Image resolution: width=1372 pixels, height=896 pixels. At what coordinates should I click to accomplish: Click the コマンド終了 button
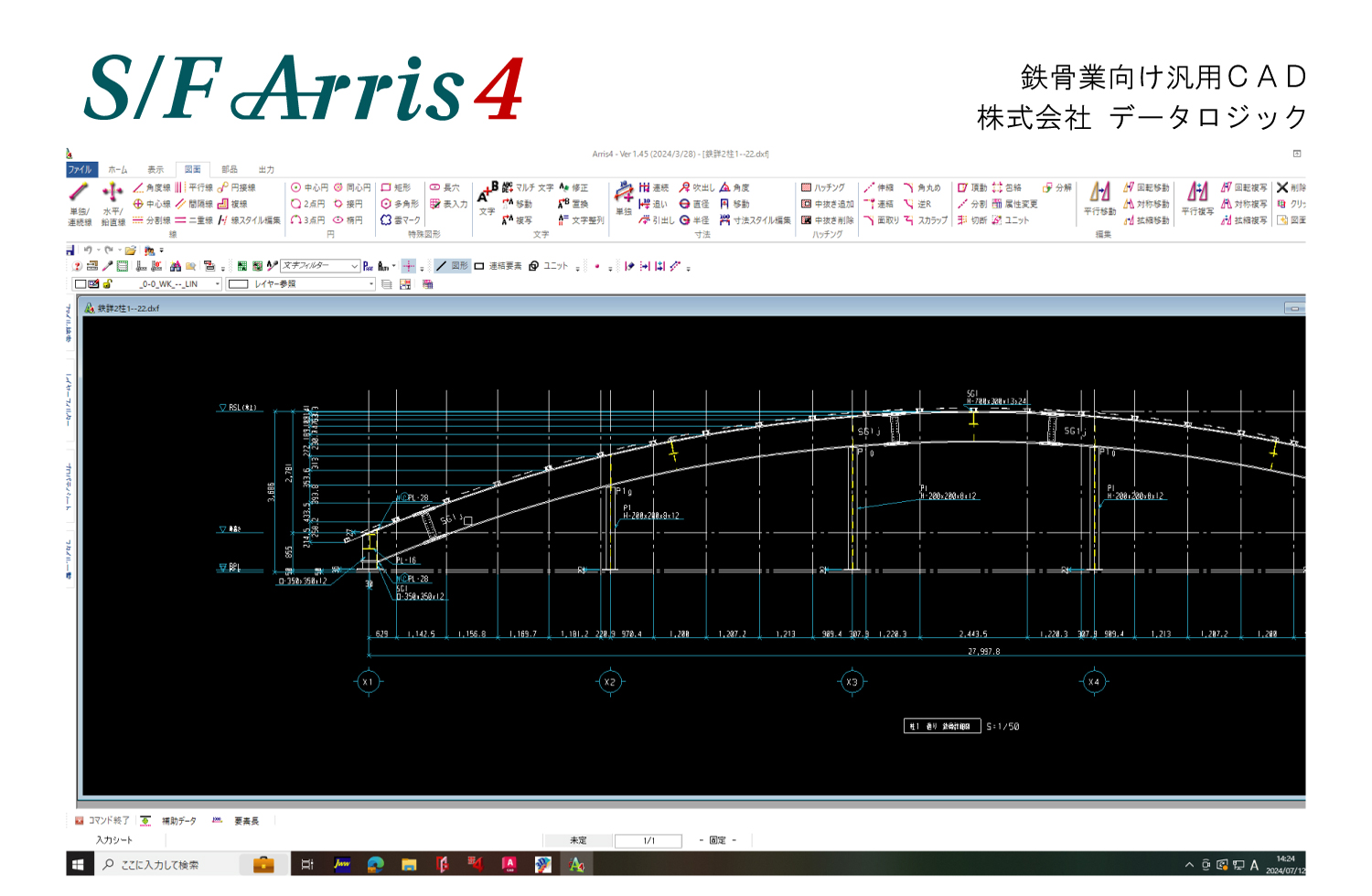point(102,821)
